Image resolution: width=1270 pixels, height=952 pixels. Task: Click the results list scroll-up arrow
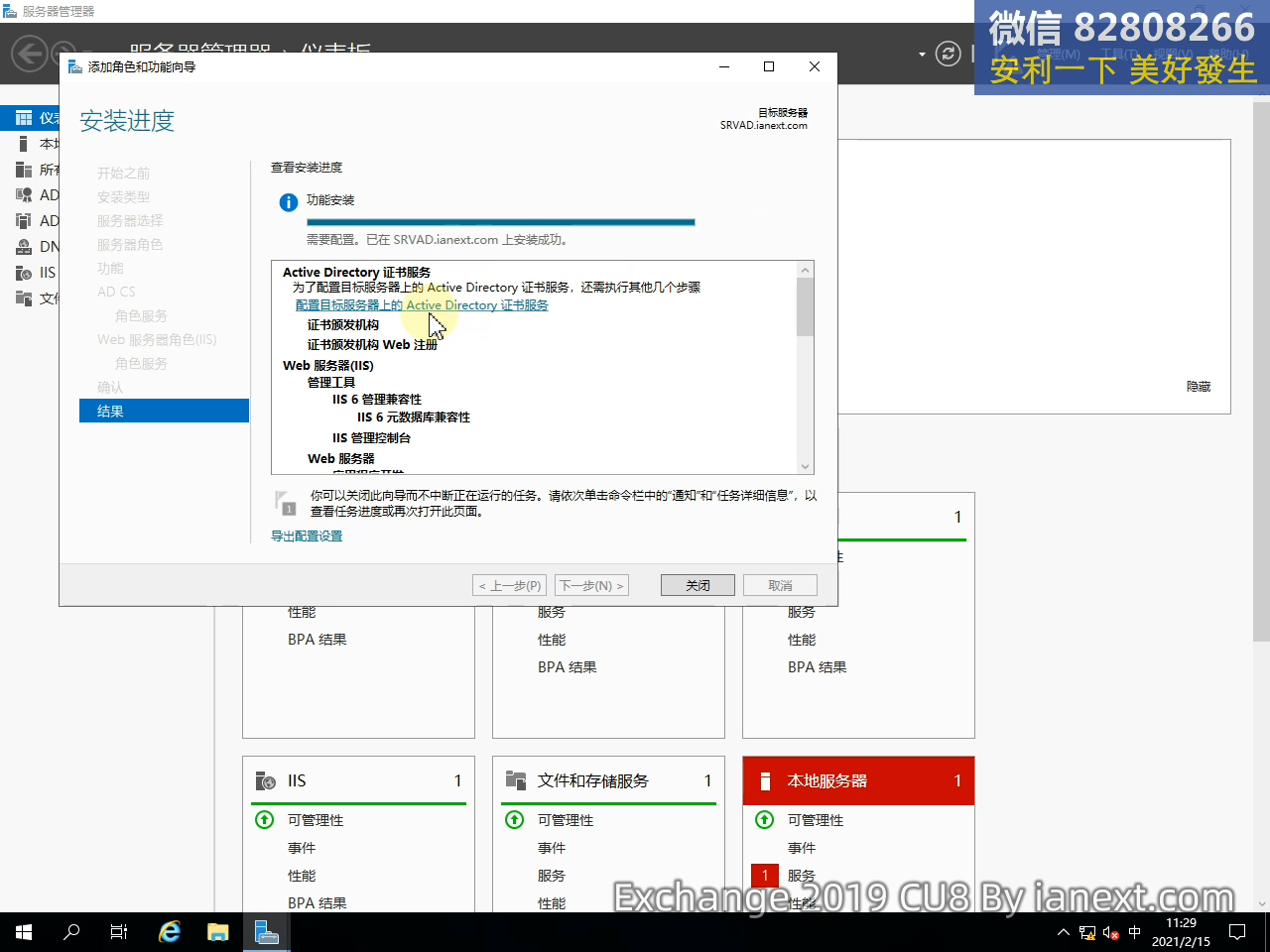pos(806,270)
